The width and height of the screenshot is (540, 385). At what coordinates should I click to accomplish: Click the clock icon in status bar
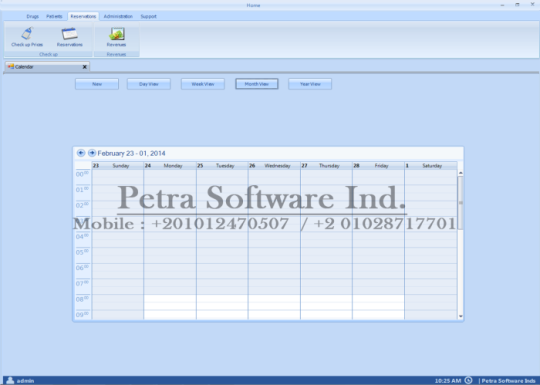[468, 380]
